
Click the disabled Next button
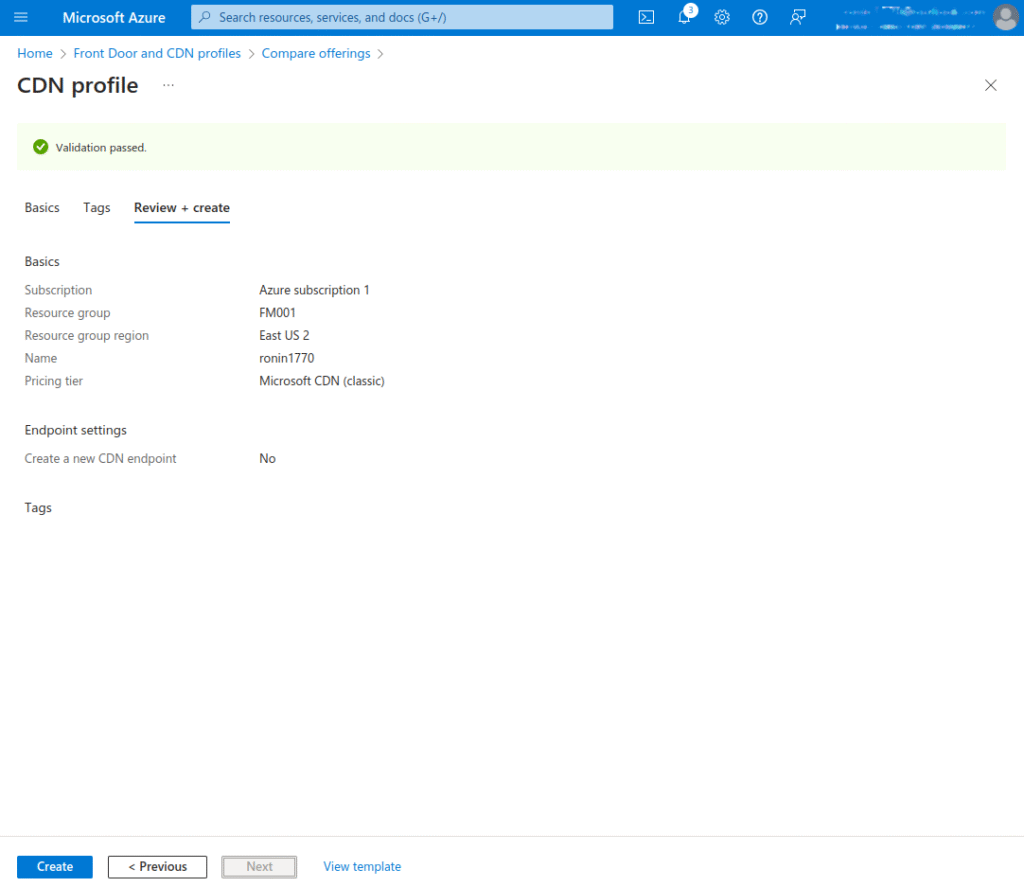pos(259,867)
